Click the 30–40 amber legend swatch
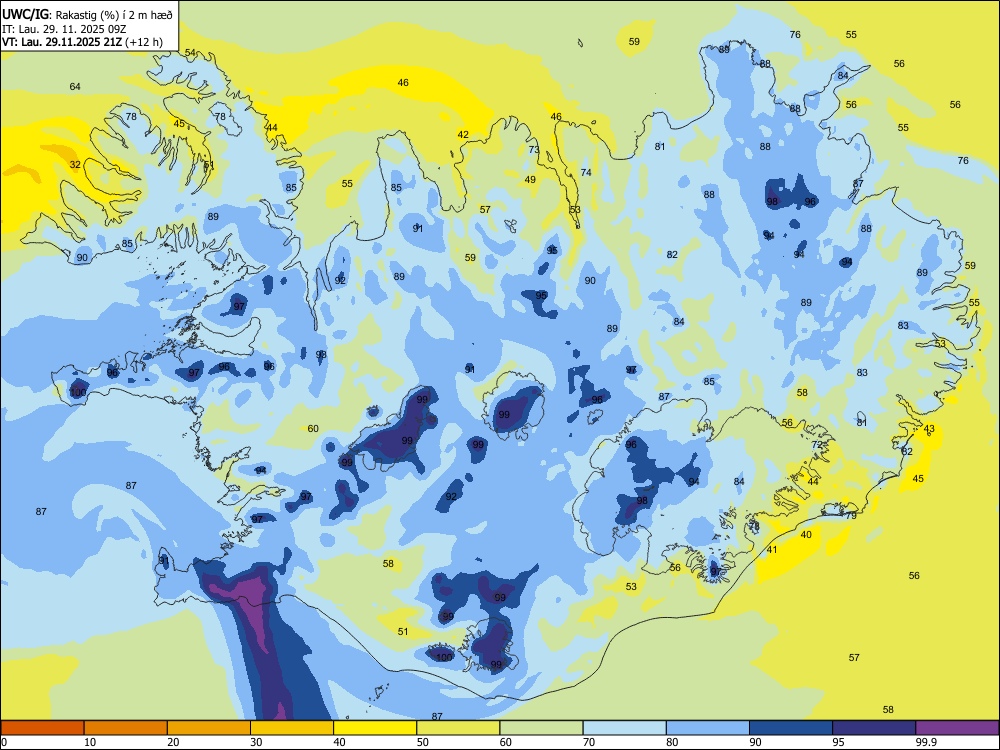 [x=292, y=728]
